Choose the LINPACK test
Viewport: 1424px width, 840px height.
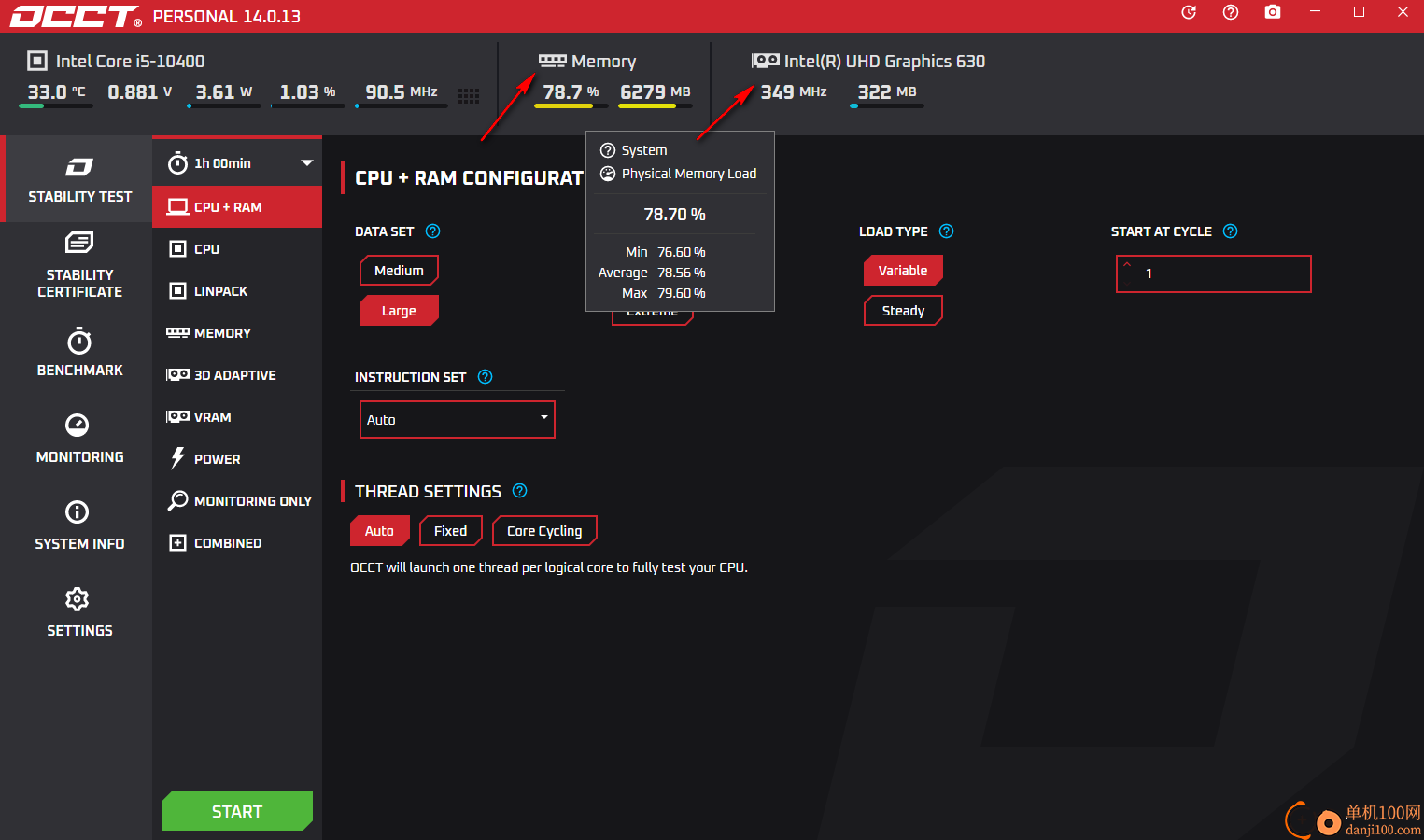237,291
